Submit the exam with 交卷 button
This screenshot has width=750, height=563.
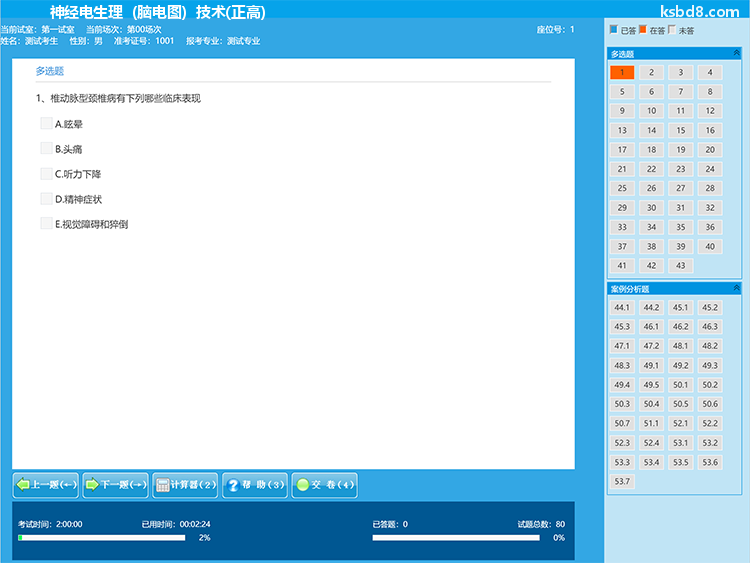click(325, 485)
